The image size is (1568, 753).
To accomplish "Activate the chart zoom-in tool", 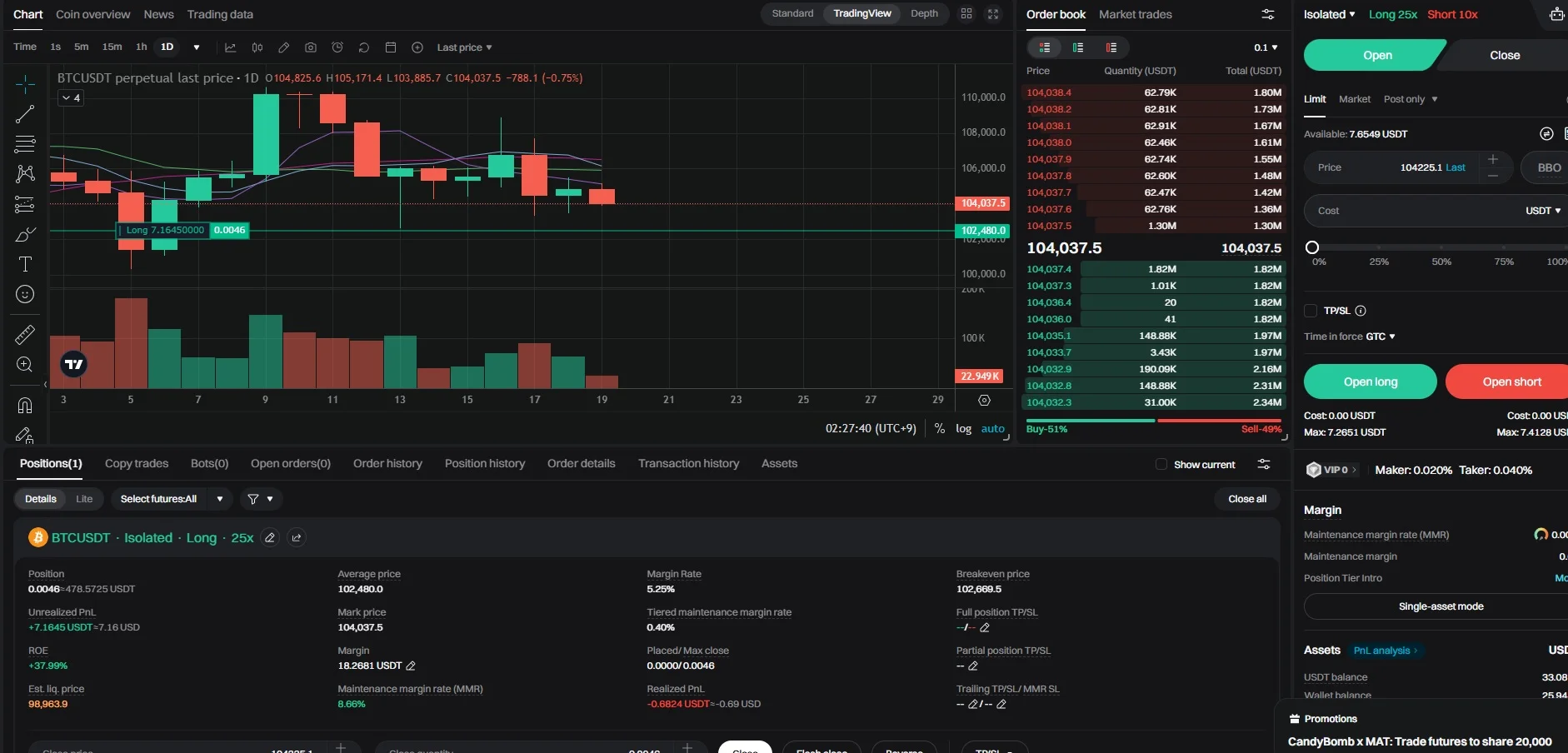I will click(x=25, y=365).
